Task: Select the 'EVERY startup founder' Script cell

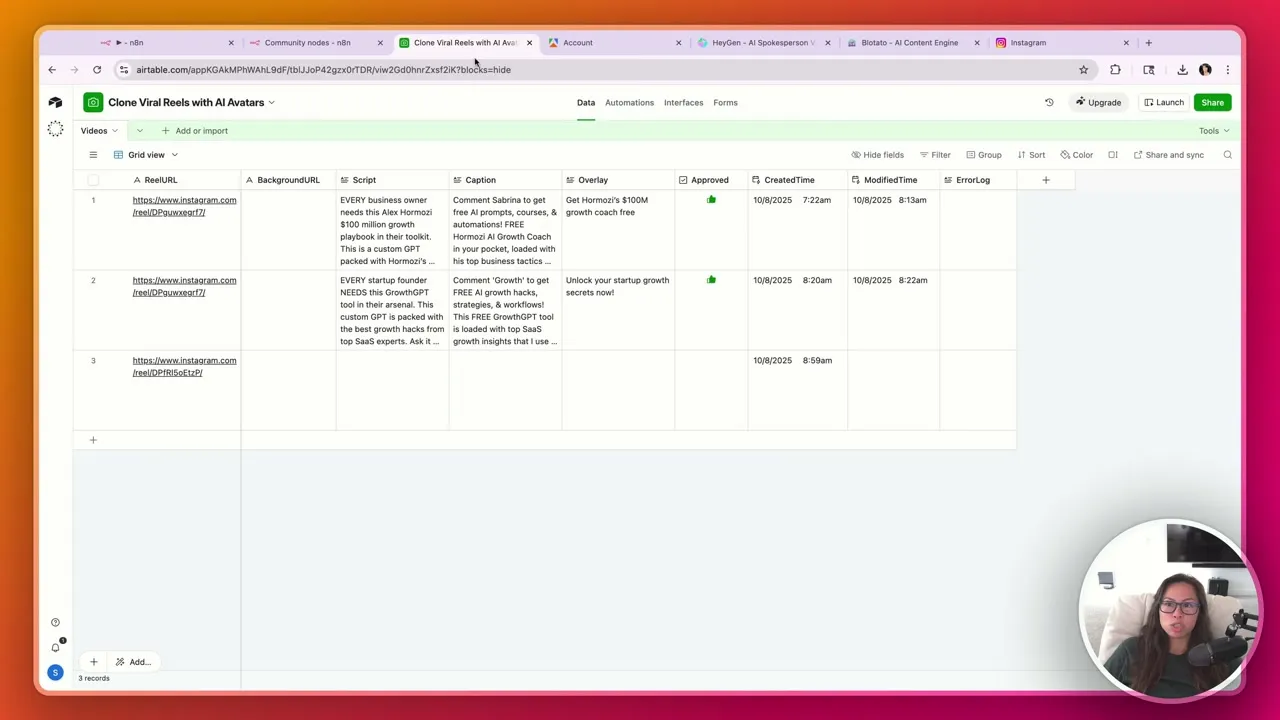Action: (x=392, y=310)
